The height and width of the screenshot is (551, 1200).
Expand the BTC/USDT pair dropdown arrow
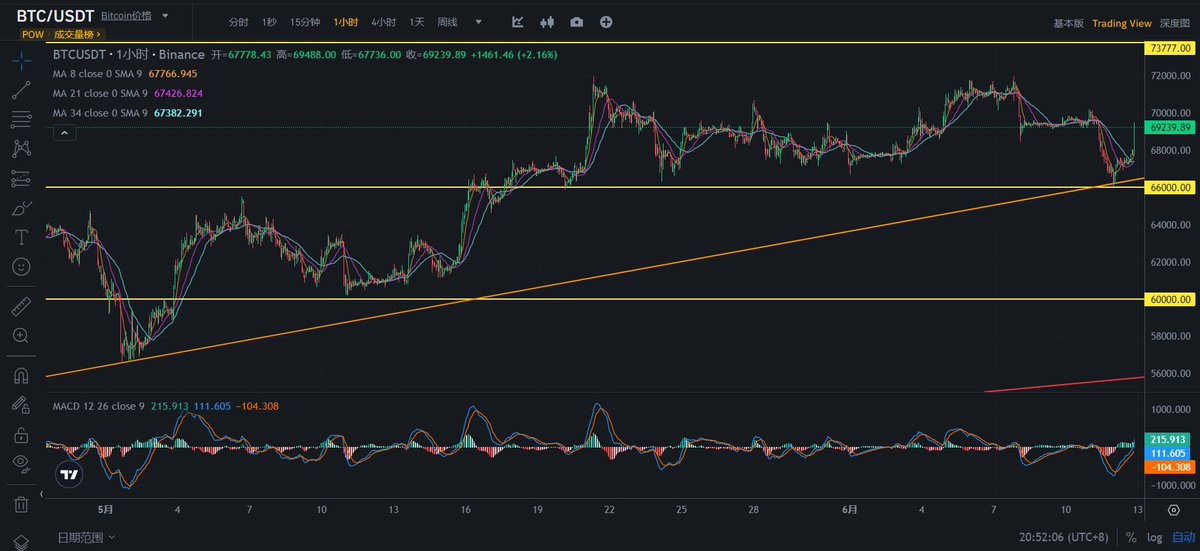point(165,17)
